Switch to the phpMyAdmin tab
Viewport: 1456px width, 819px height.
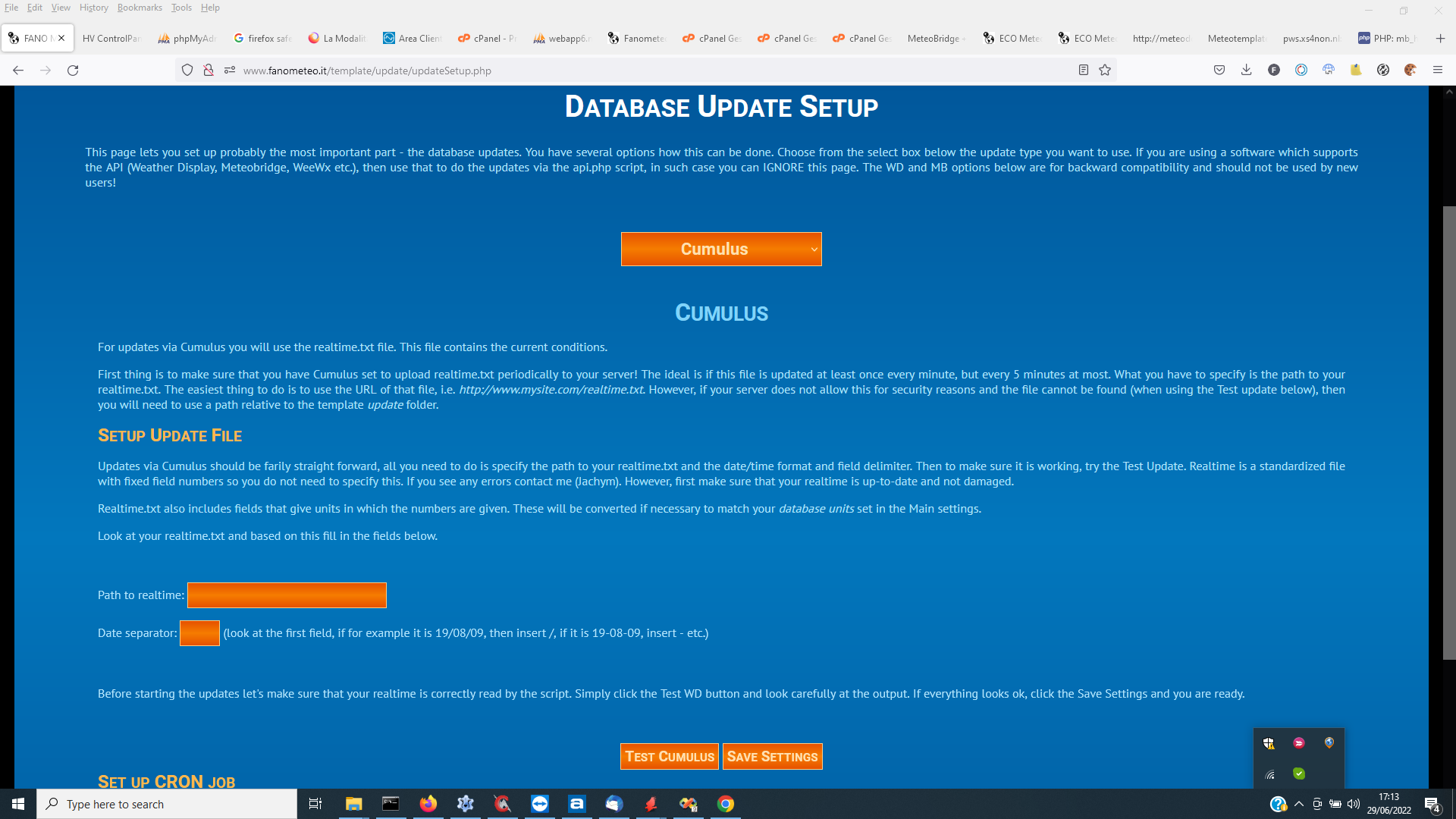[187, 38]
